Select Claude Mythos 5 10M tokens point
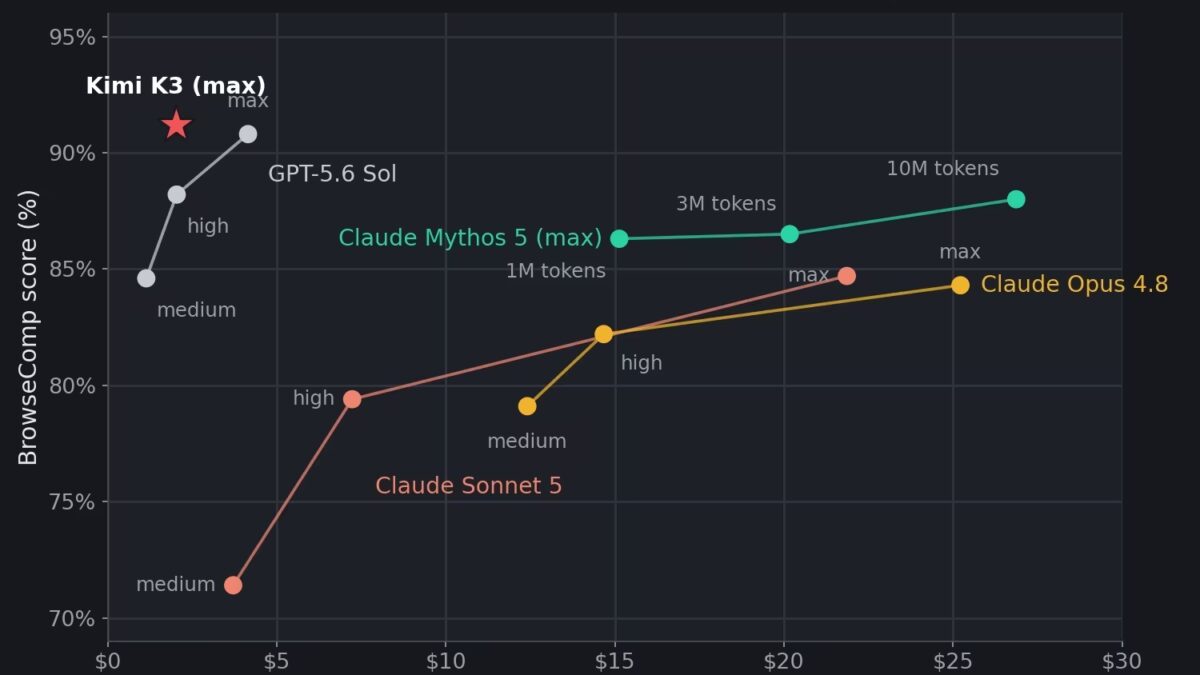This screenshot has height=675, width=1200. 1016,199
